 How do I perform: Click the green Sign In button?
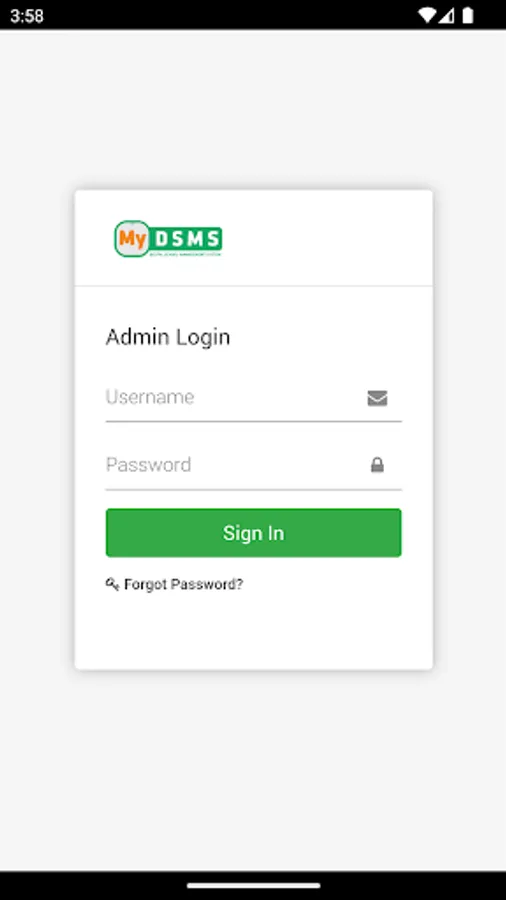tap(254, 533)
